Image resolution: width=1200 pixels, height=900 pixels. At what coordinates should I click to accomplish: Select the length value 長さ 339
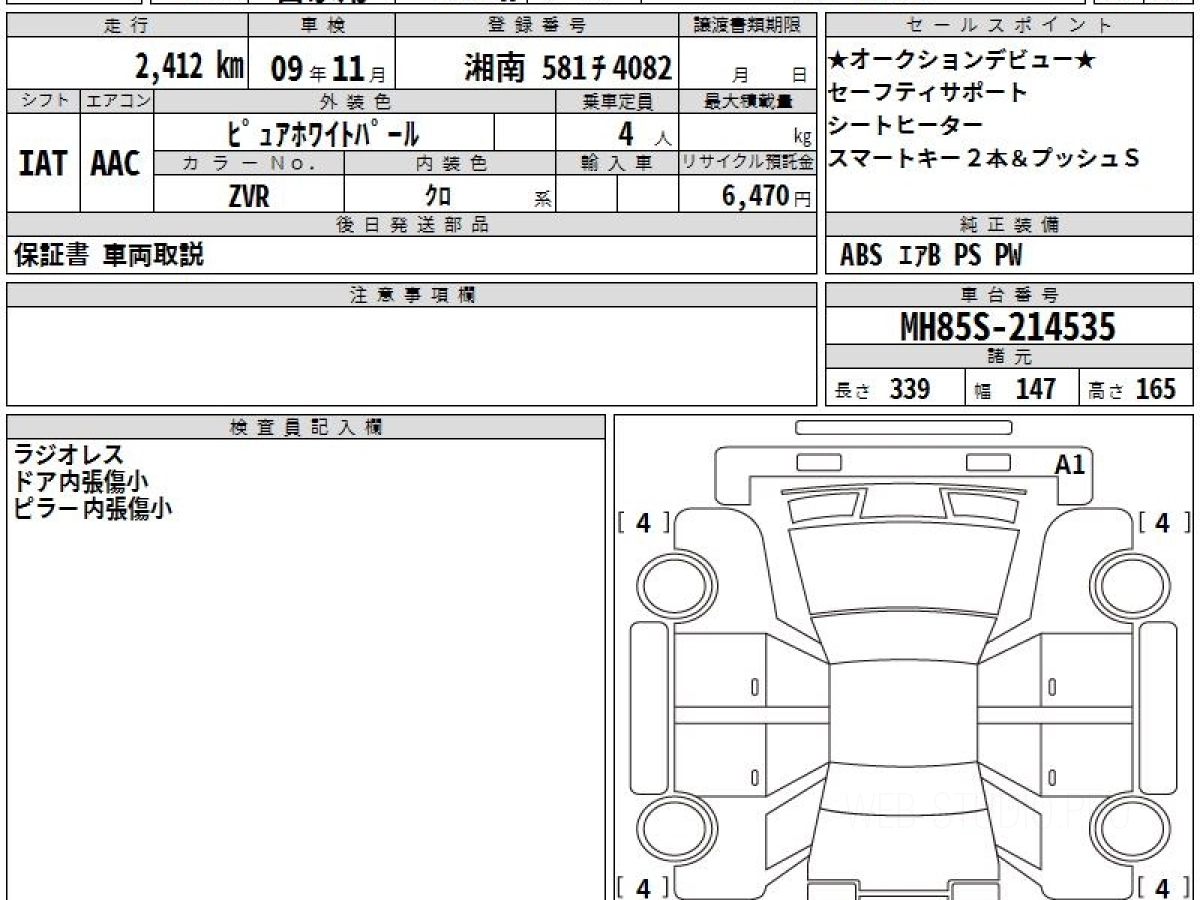tap(883, 389)
